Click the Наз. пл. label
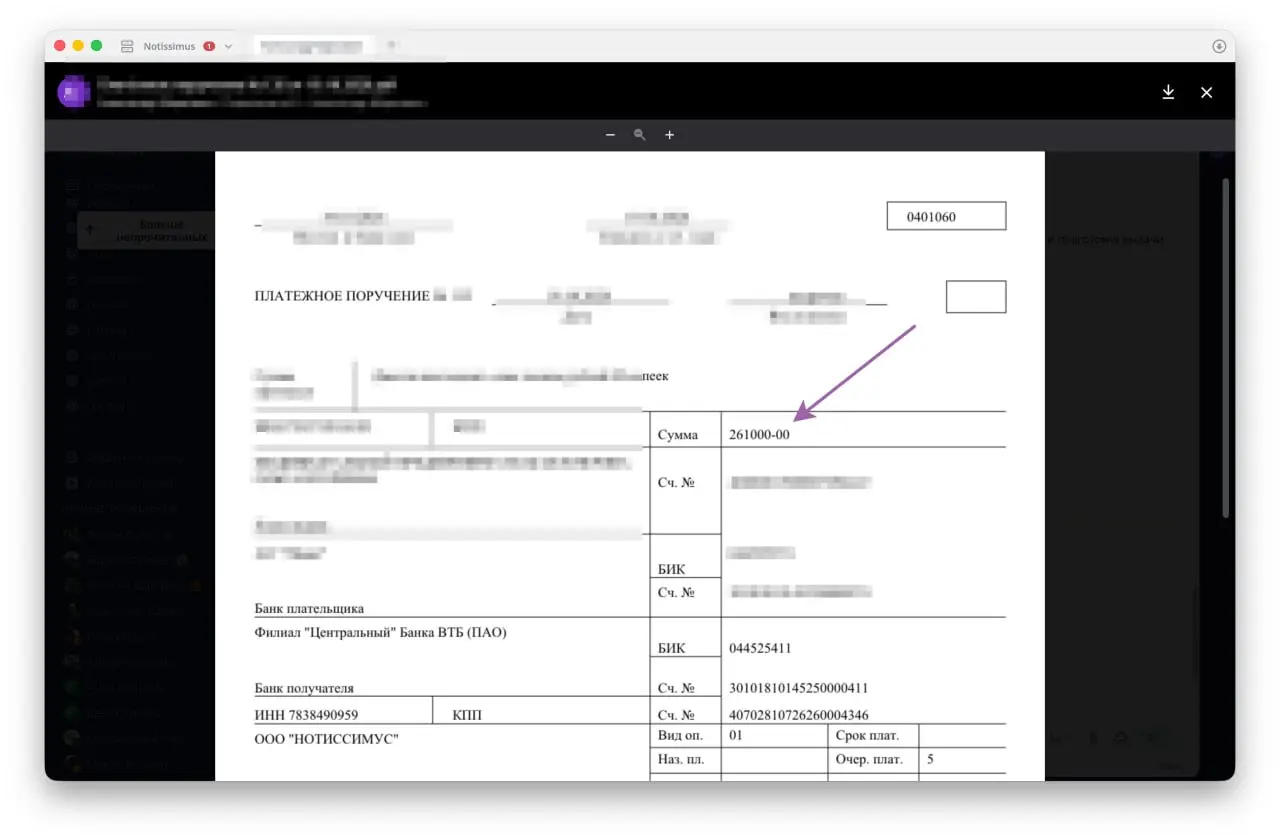The width and height of the screenshot is (1280, 840). pos(681,759)
